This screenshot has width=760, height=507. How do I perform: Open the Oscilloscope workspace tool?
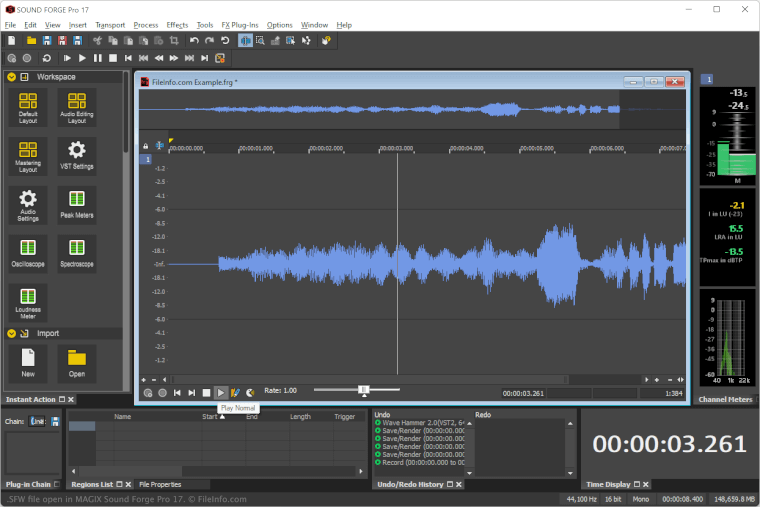coord(28,250)
